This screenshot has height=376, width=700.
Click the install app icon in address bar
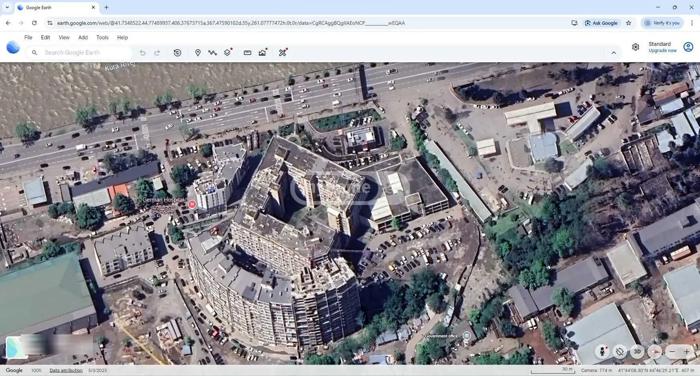point(574,23)
